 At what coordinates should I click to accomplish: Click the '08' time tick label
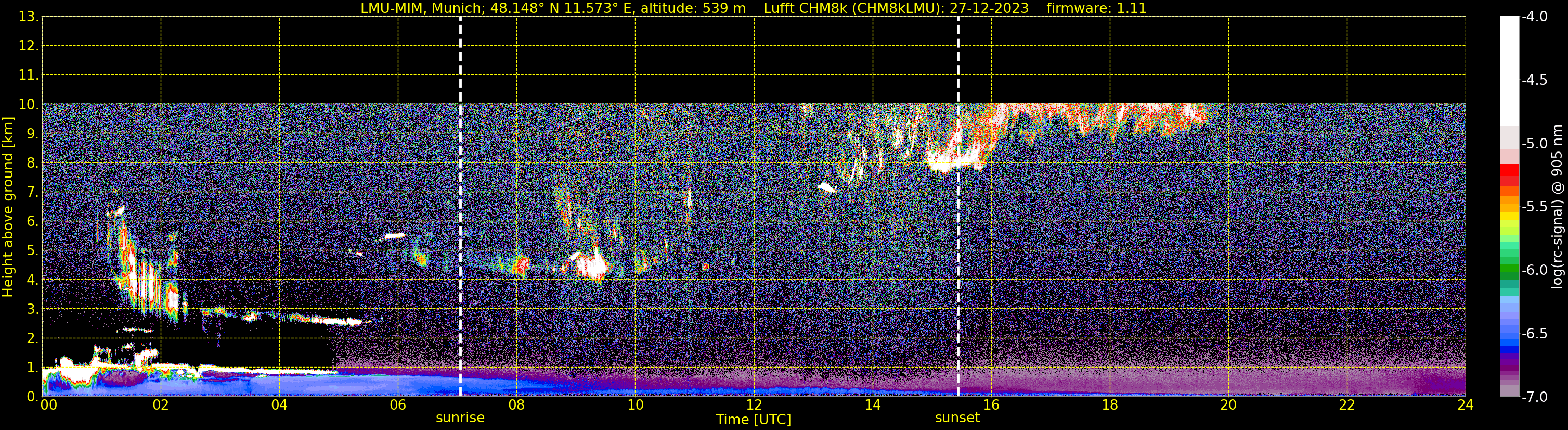(x=517, y=405)
